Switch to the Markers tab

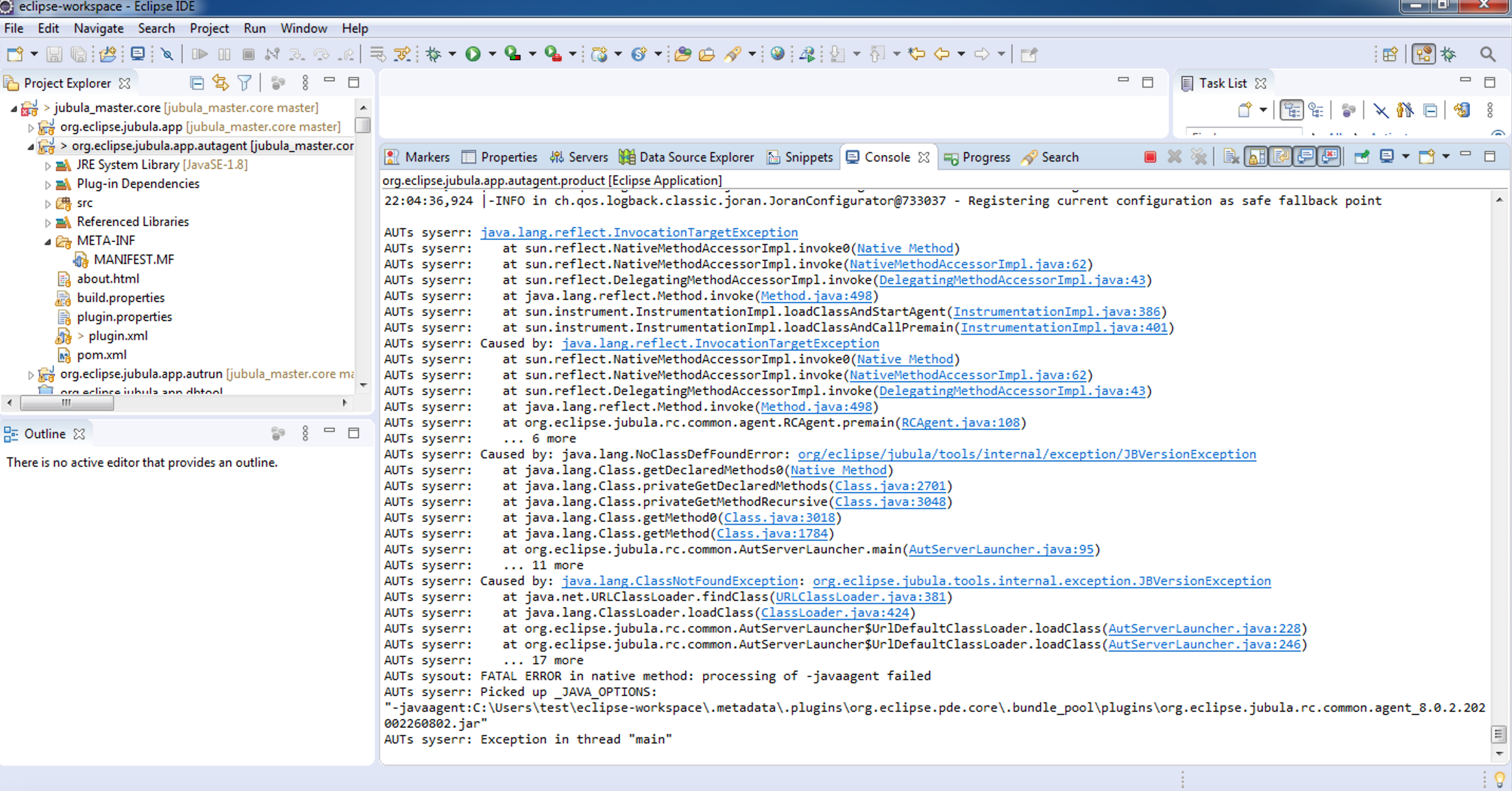pos(417,157)
